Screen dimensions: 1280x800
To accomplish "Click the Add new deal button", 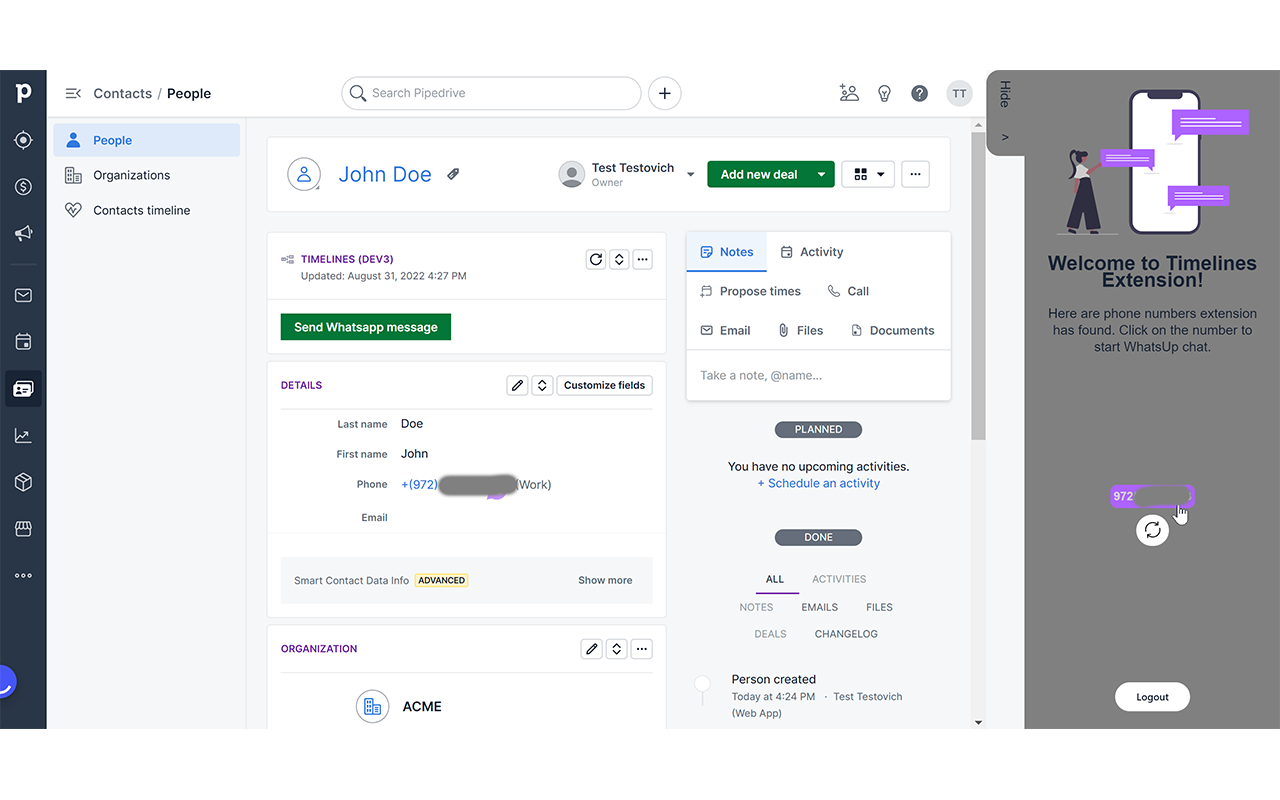I will coord(759,174).
